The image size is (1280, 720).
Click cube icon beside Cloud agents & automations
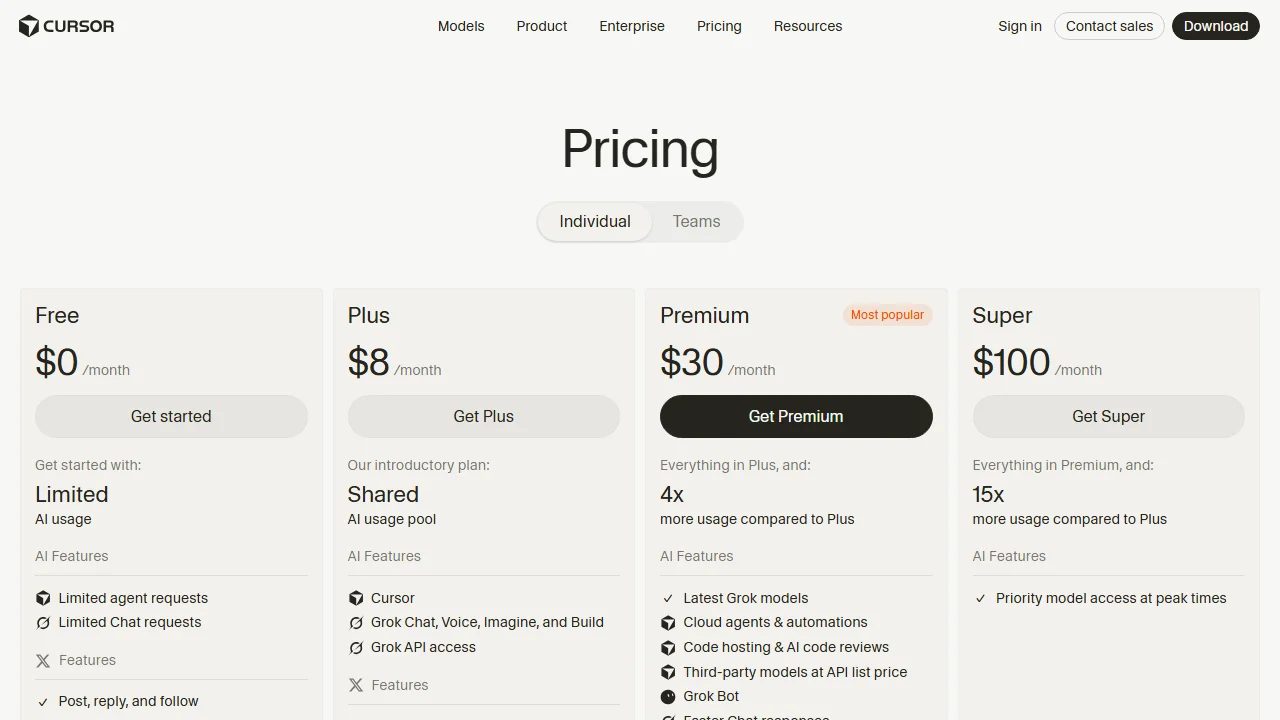pyautogui.click(x=668, y=622)
